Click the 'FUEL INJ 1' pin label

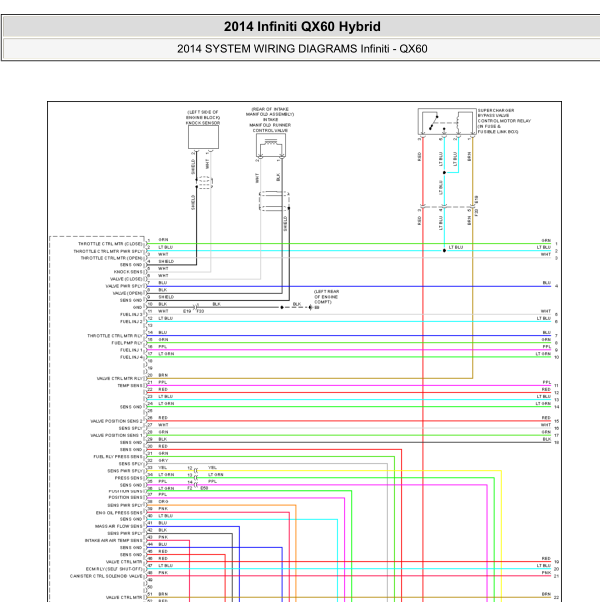[x=131, y=350]
